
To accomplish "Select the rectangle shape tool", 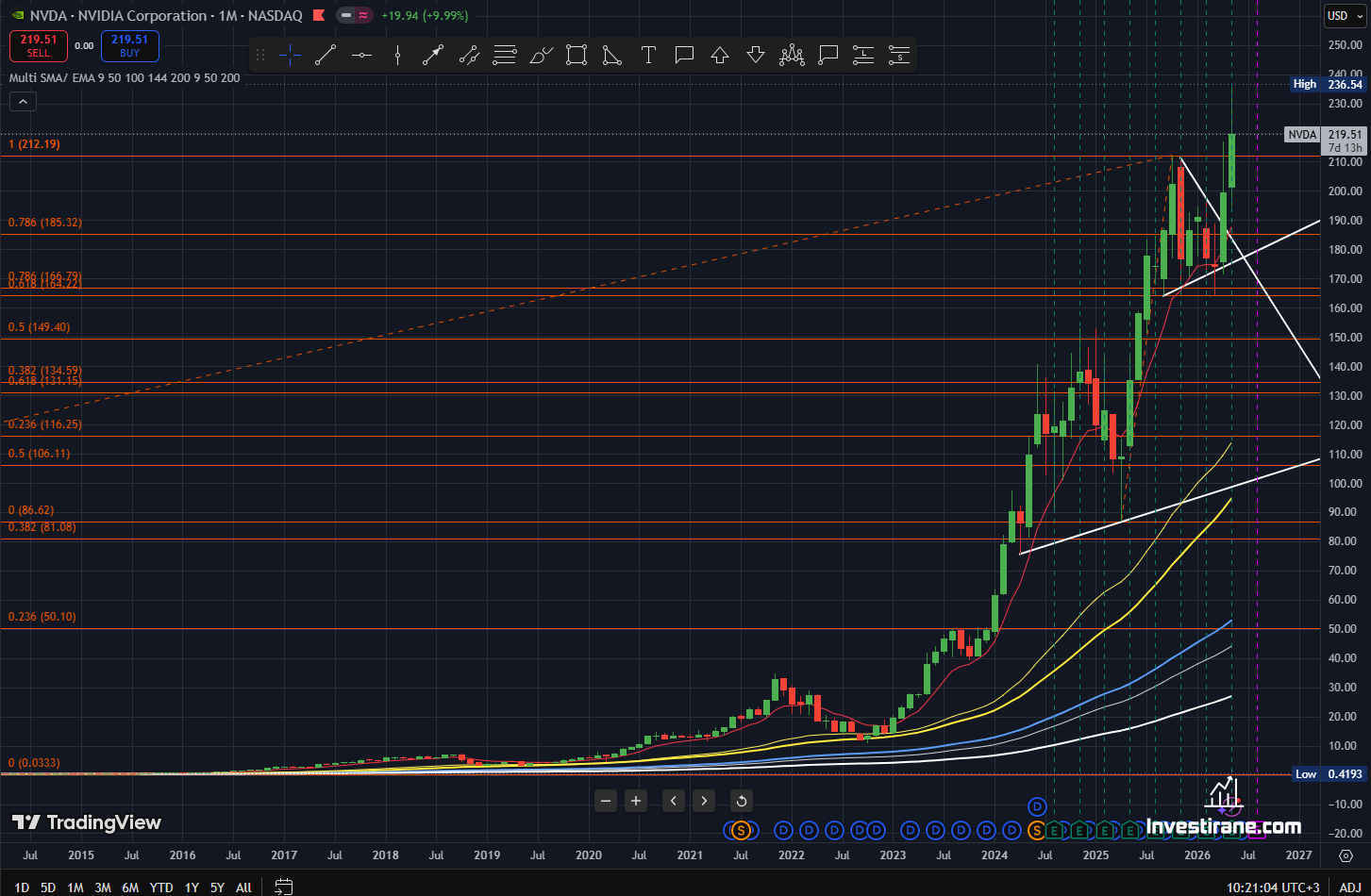I will click(577, 56).
